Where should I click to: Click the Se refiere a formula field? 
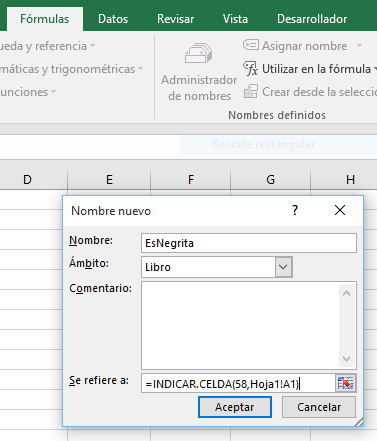coord(238,383)
